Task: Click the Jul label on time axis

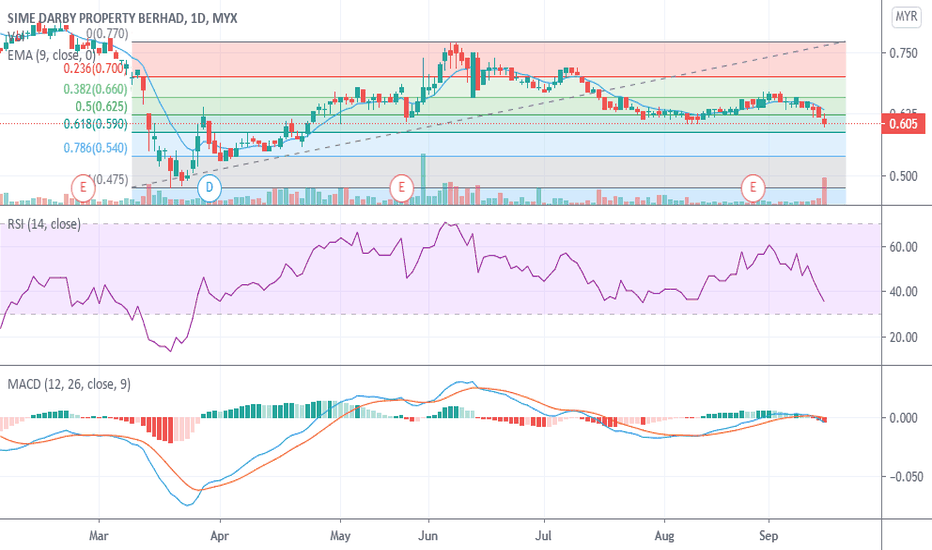Action: point(543,536)
